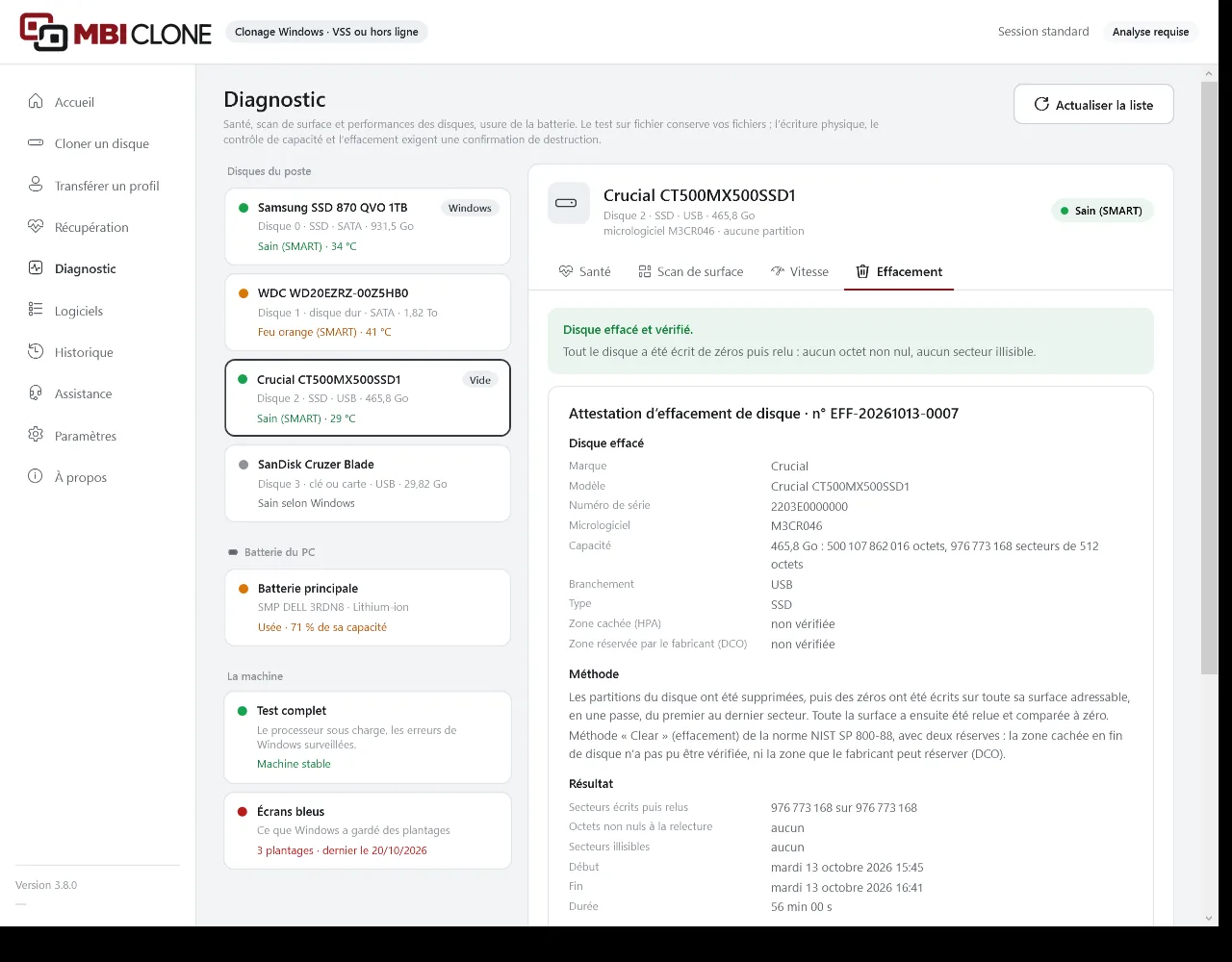Switch to Scan de surface tab
Image resolution: width=1232 pixels, height=962 pixels.
pos(690,271)
